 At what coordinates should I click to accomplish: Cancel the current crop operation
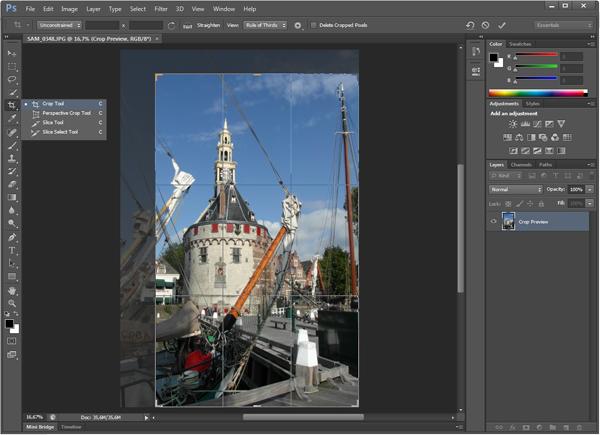coord(485,25)
